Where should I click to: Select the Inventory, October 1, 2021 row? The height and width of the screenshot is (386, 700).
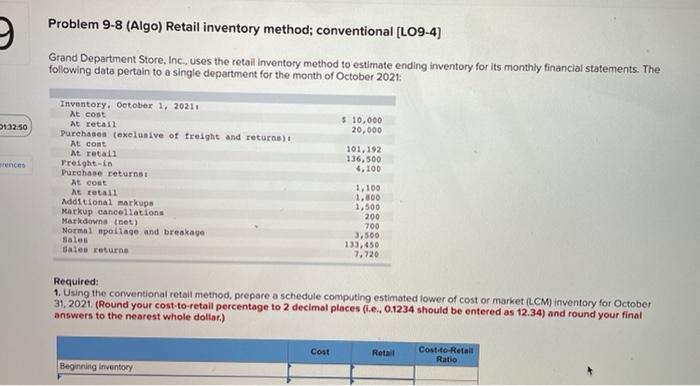pyautogui.click(x=129, y=105)
